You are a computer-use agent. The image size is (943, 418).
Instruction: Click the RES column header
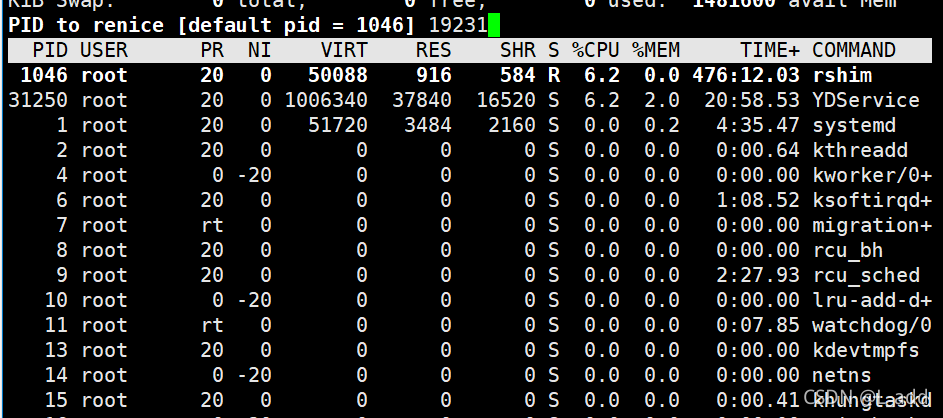(x=434, y=50)
